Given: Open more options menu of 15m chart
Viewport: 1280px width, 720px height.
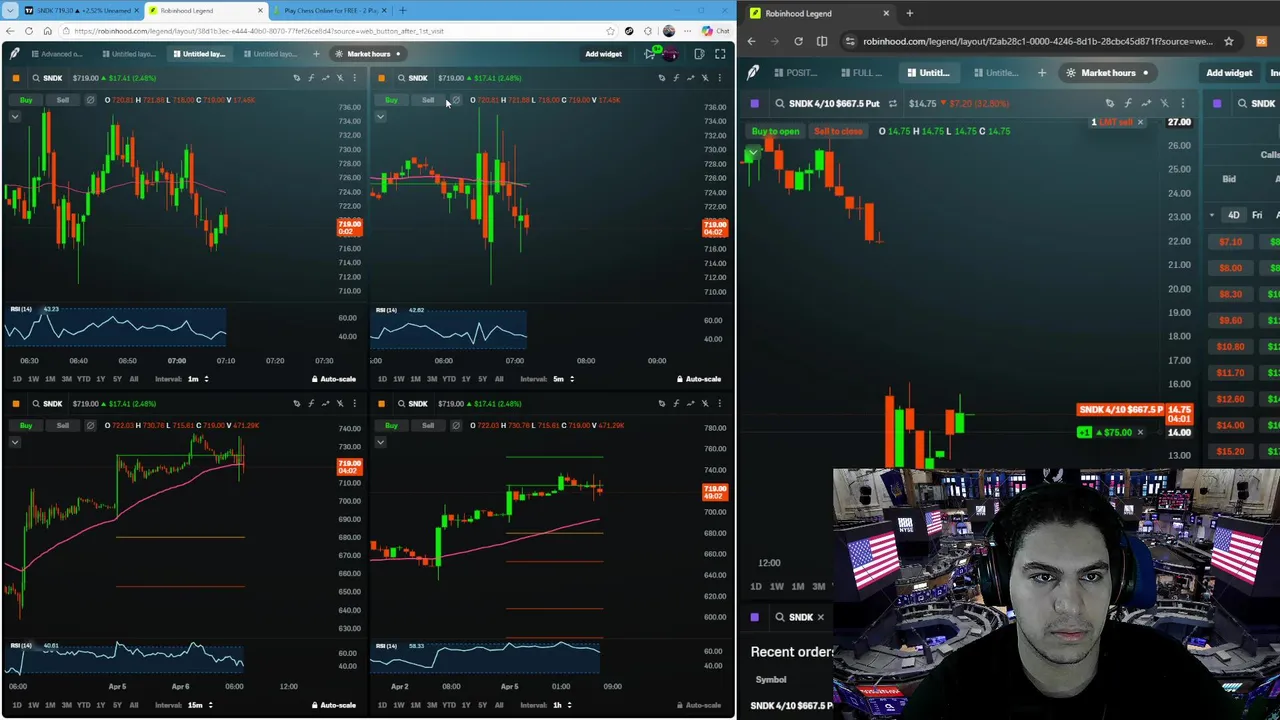Looking at the screenshot, I should point(354,404).
